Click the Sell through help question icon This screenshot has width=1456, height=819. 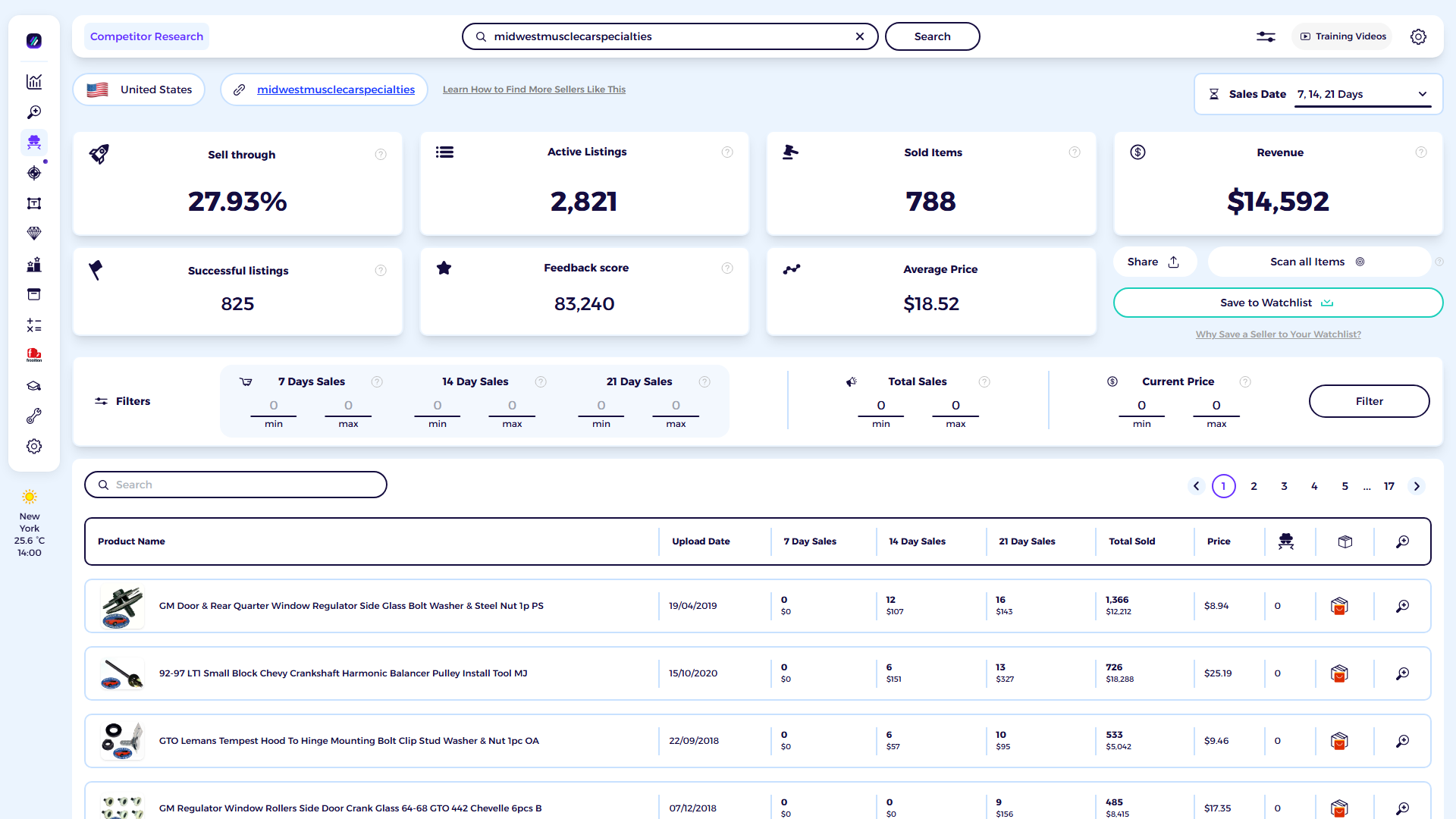381,155
